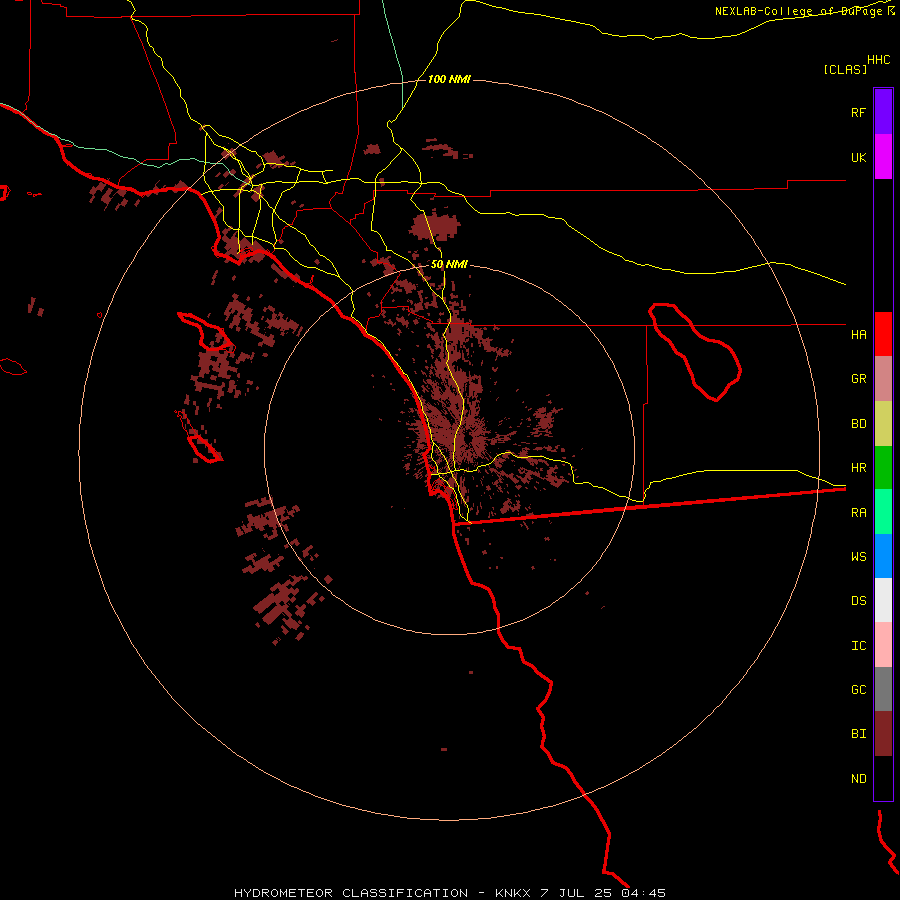Image resolution: width=900 pixels, height=900 pixels.
Task: Click the IC legend label
Action: (858, 646)
